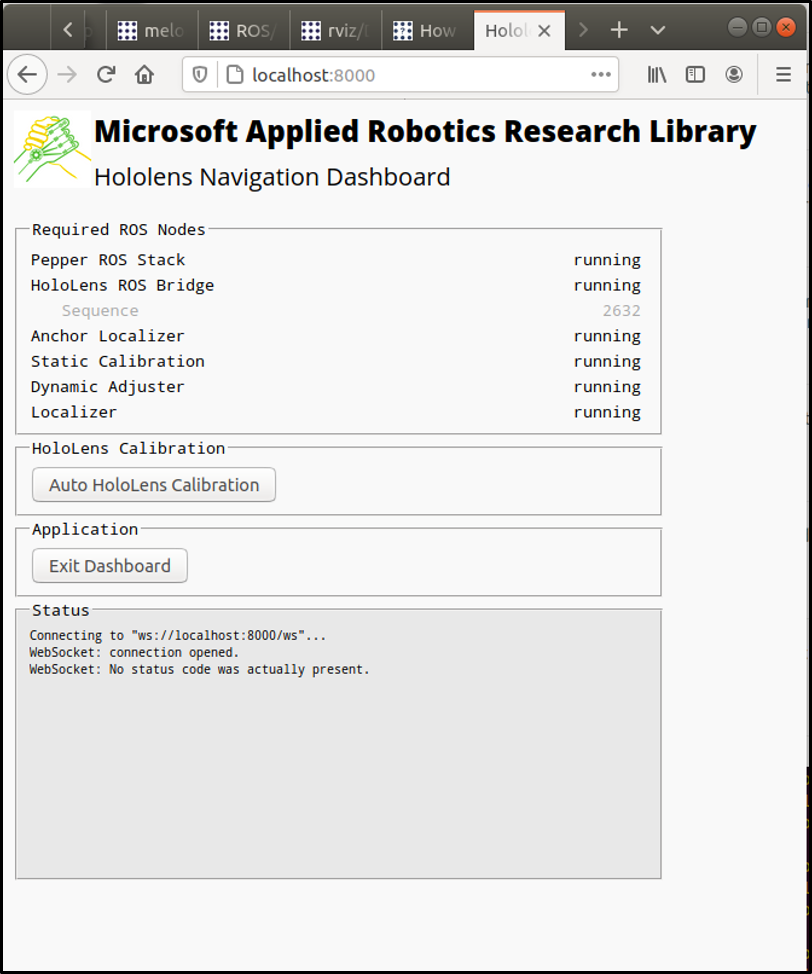Viewport: 812px width, 974px height.
Task: Open the Firefox account avatar icon
Action: (x=734, y=75)
